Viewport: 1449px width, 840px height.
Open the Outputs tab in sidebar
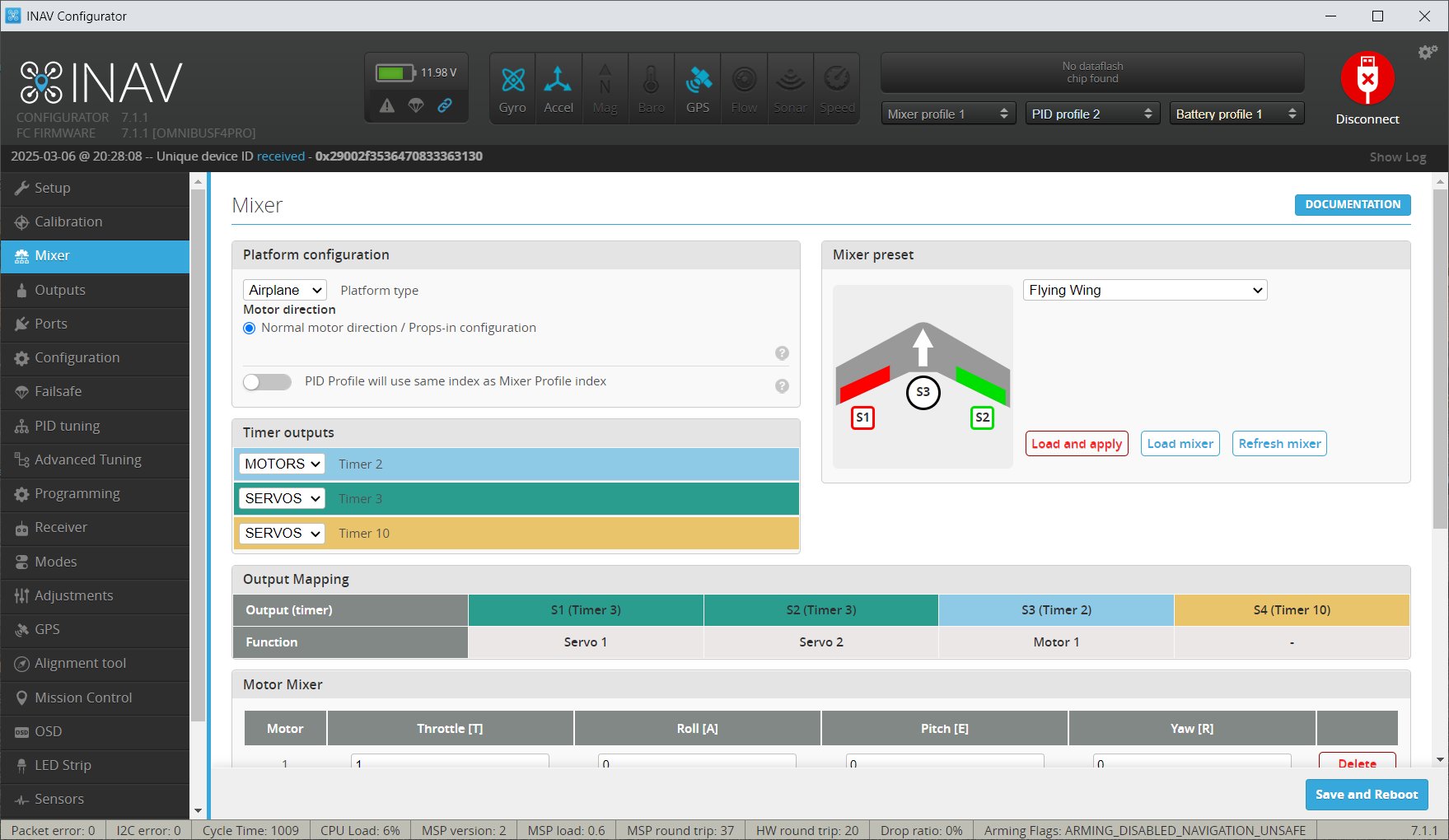click(60, 290)
